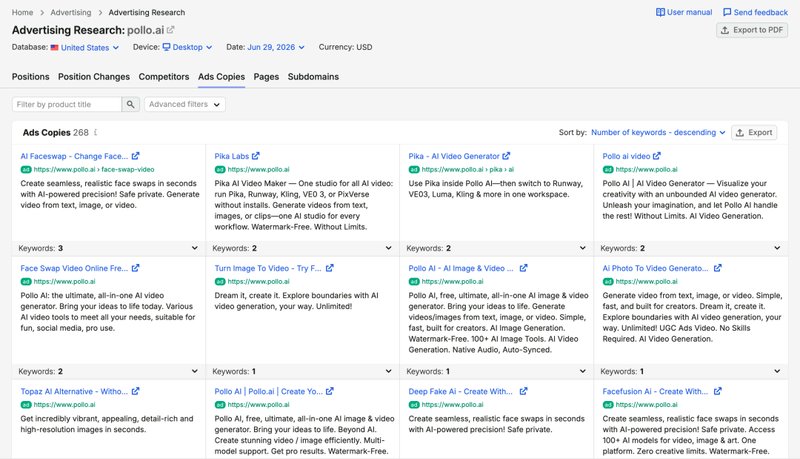
Task: Click the Send feedback chat icon
Action: coord(727,12)
